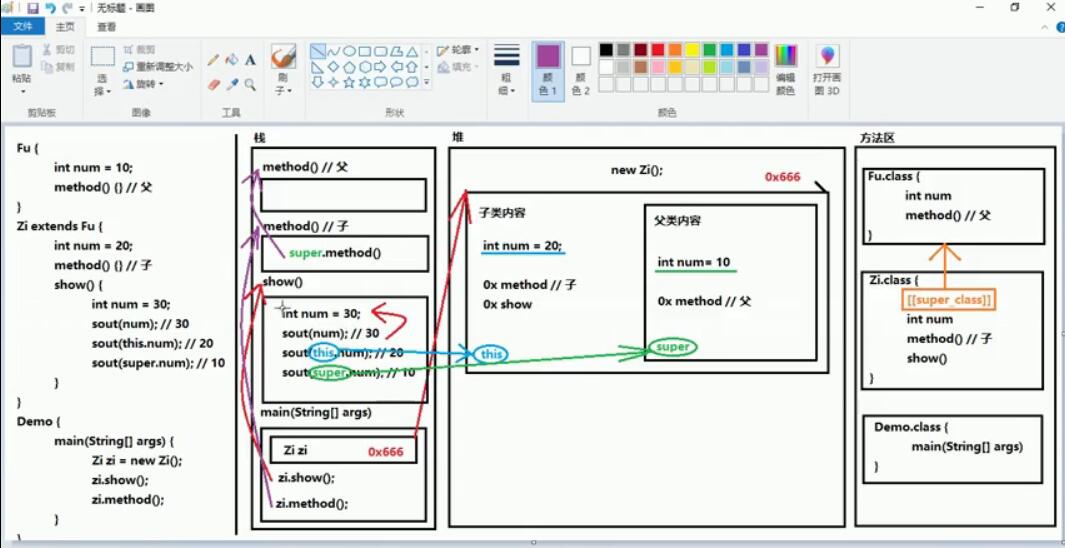Choose the Diamond shape

333,67
